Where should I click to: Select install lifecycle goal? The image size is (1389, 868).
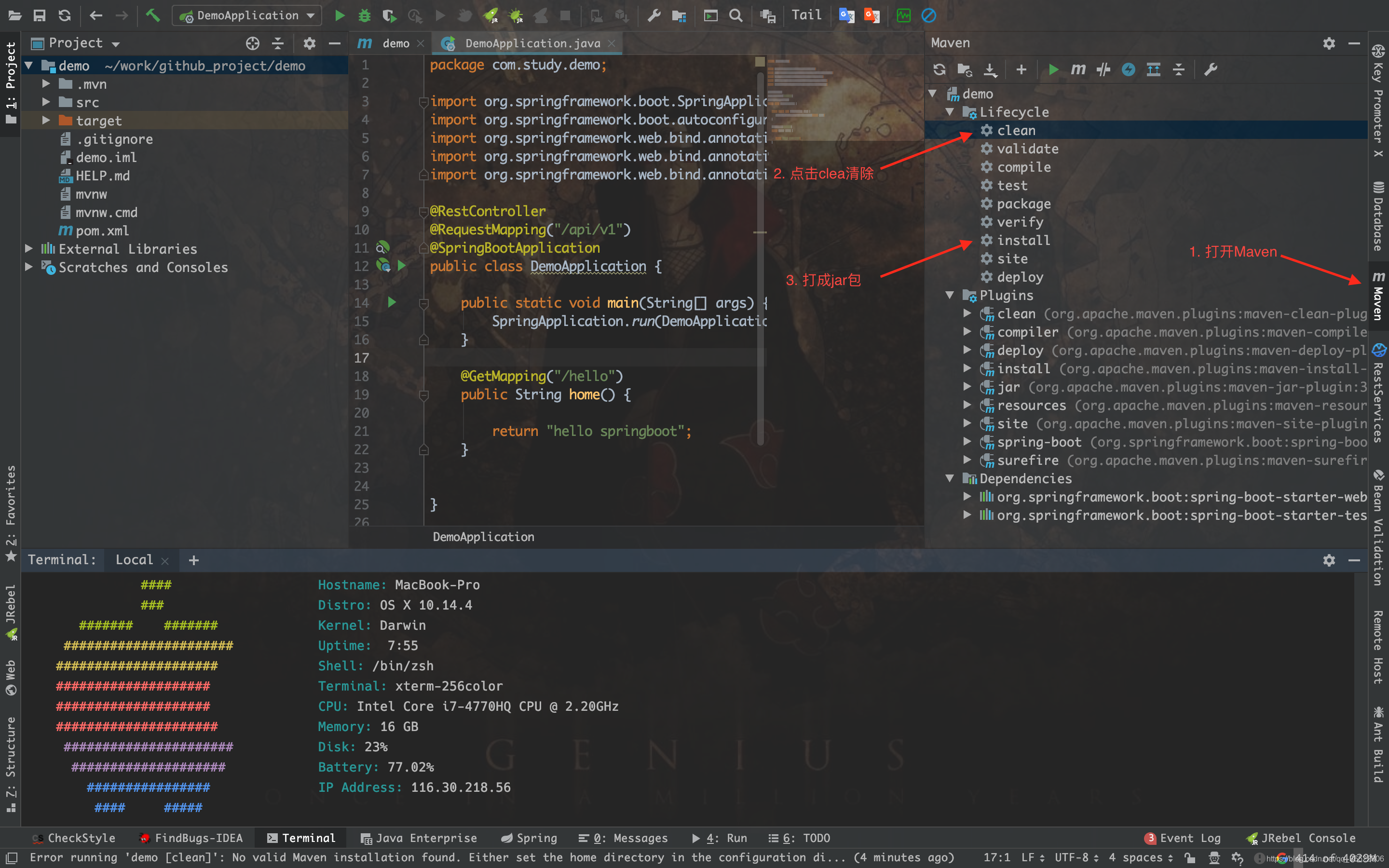click(x=1023, y=240)
